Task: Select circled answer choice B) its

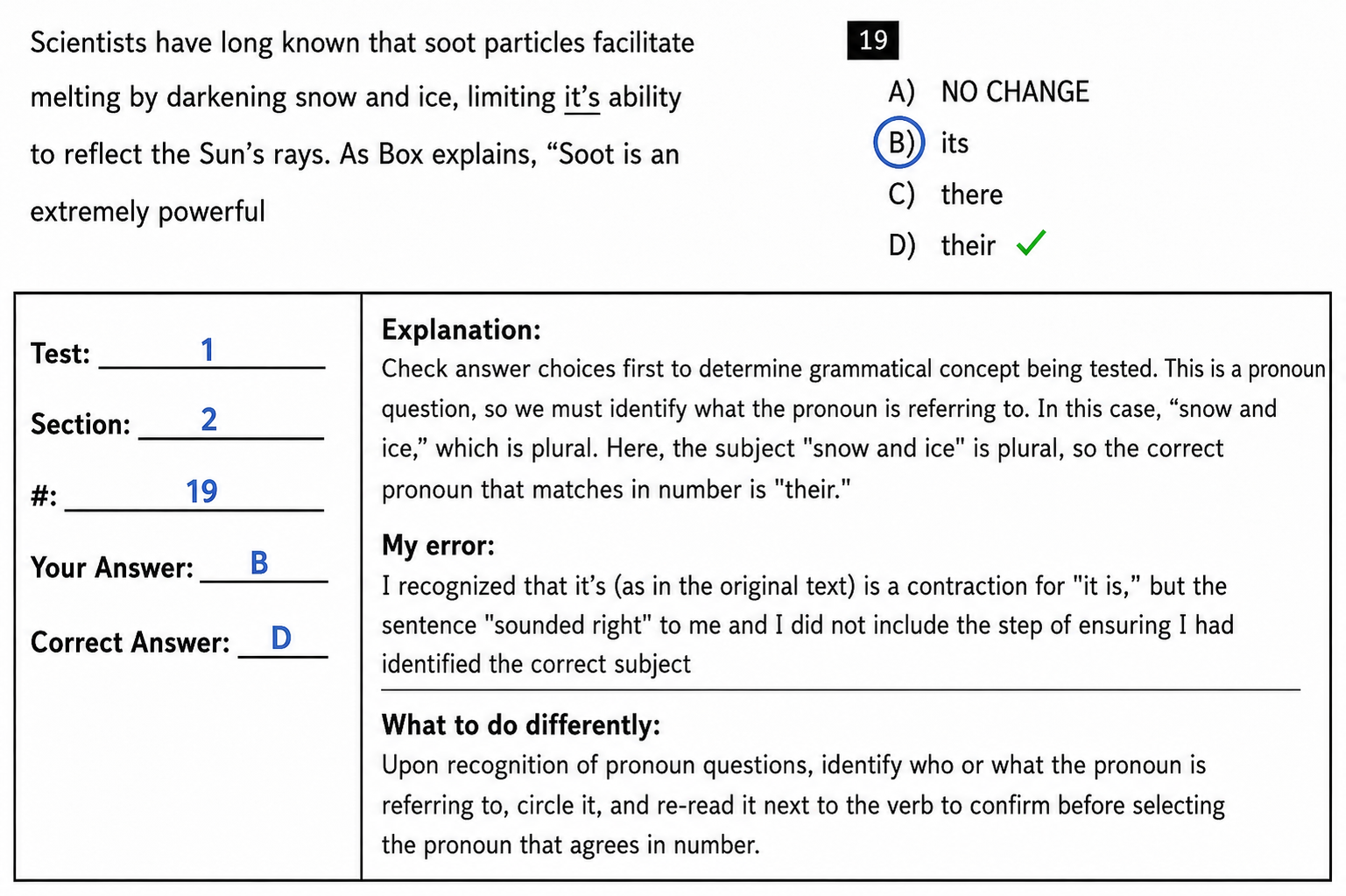Action: click(x=922, y=143)
